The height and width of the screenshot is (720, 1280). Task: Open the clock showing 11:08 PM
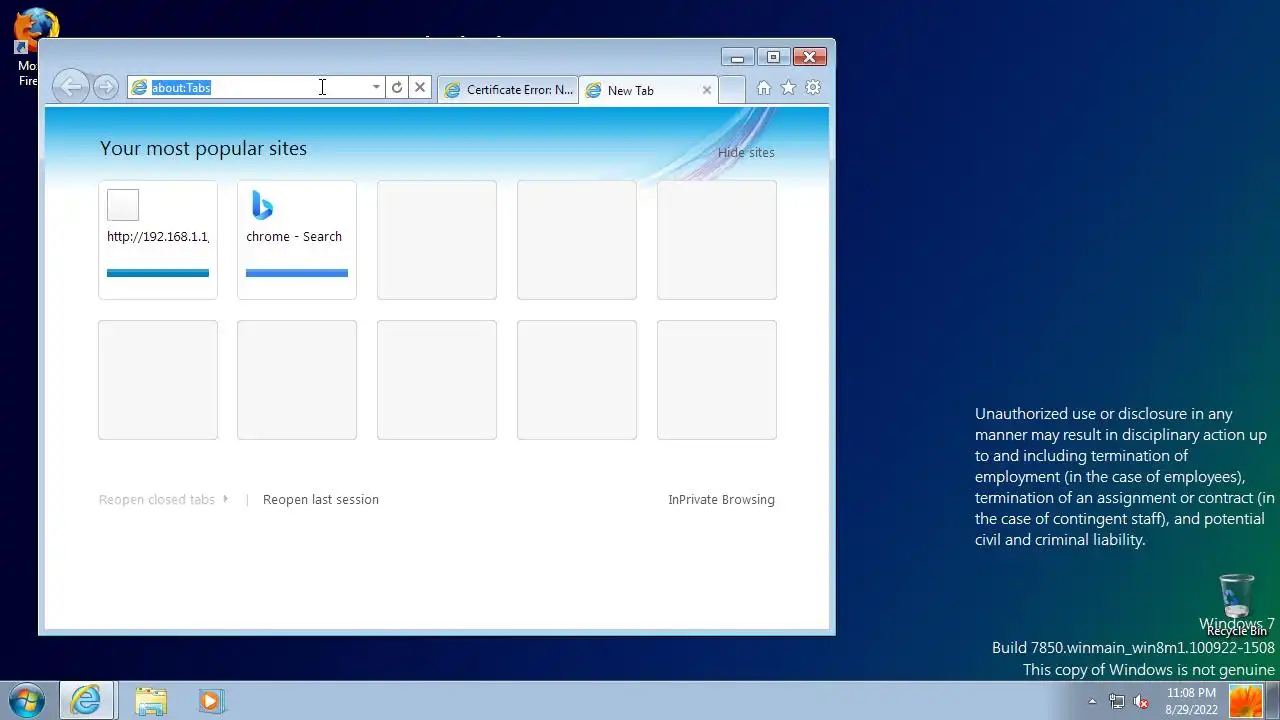point(1191,701)
